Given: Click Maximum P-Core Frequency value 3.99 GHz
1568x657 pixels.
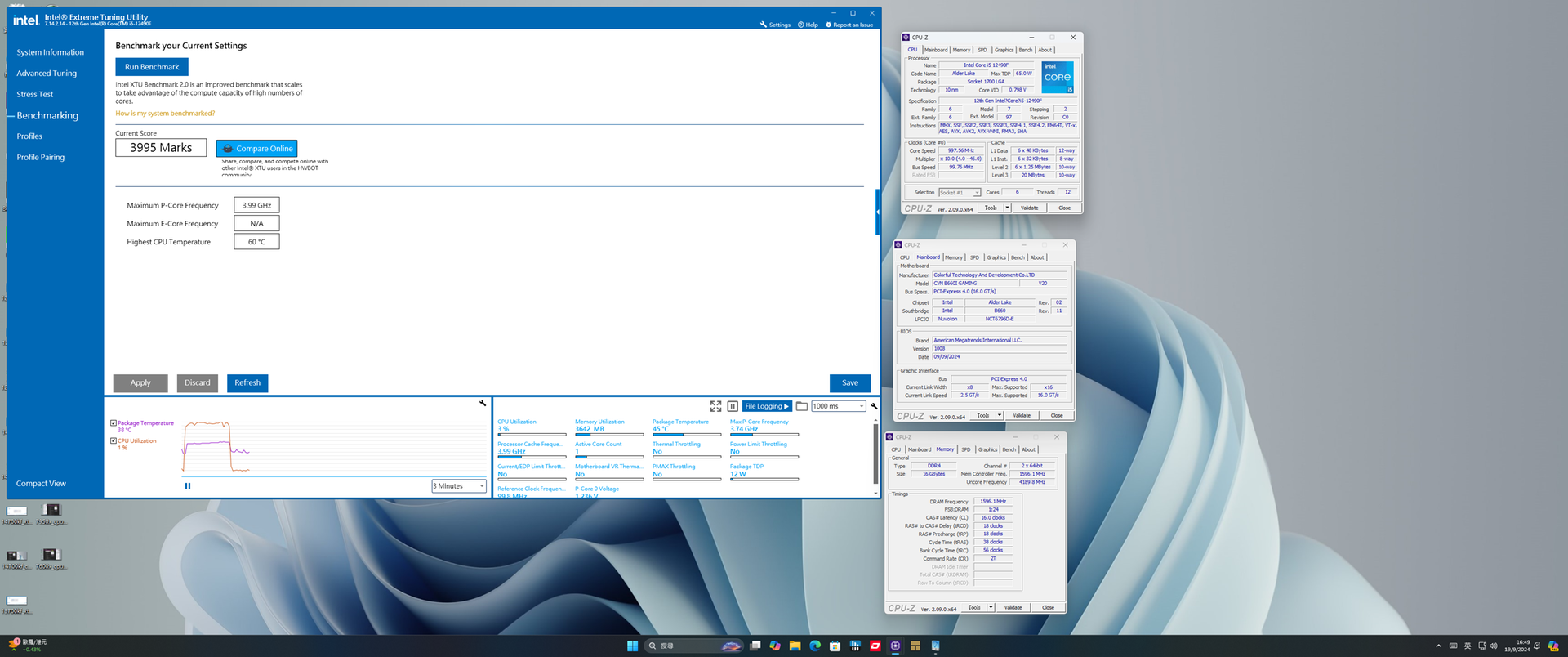Looking at the screenshot, I should (x=256, y=205).
